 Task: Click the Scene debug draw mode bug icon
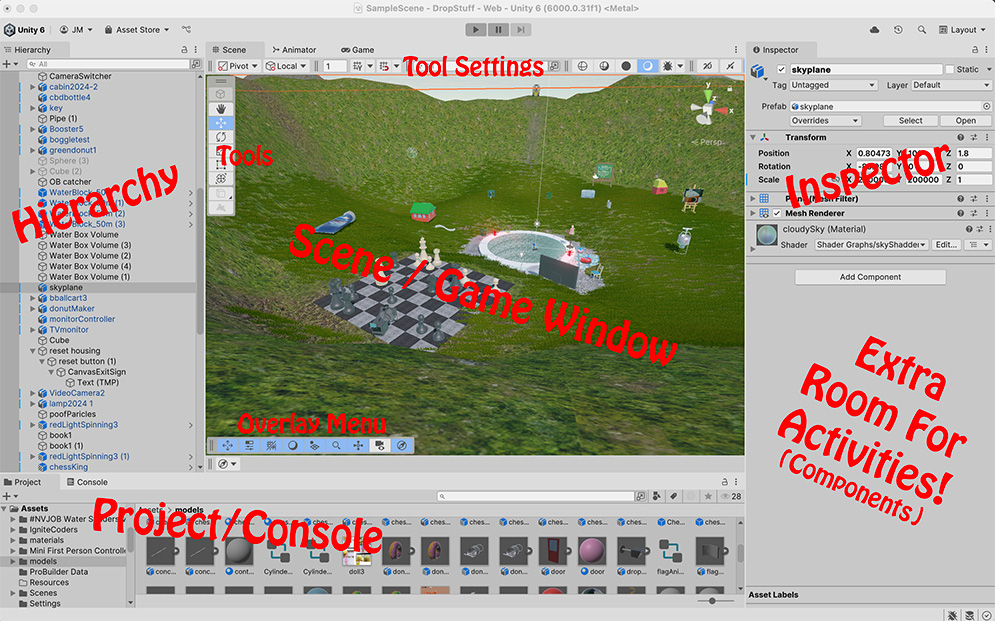pyautogui.click(x=667, y=66)
